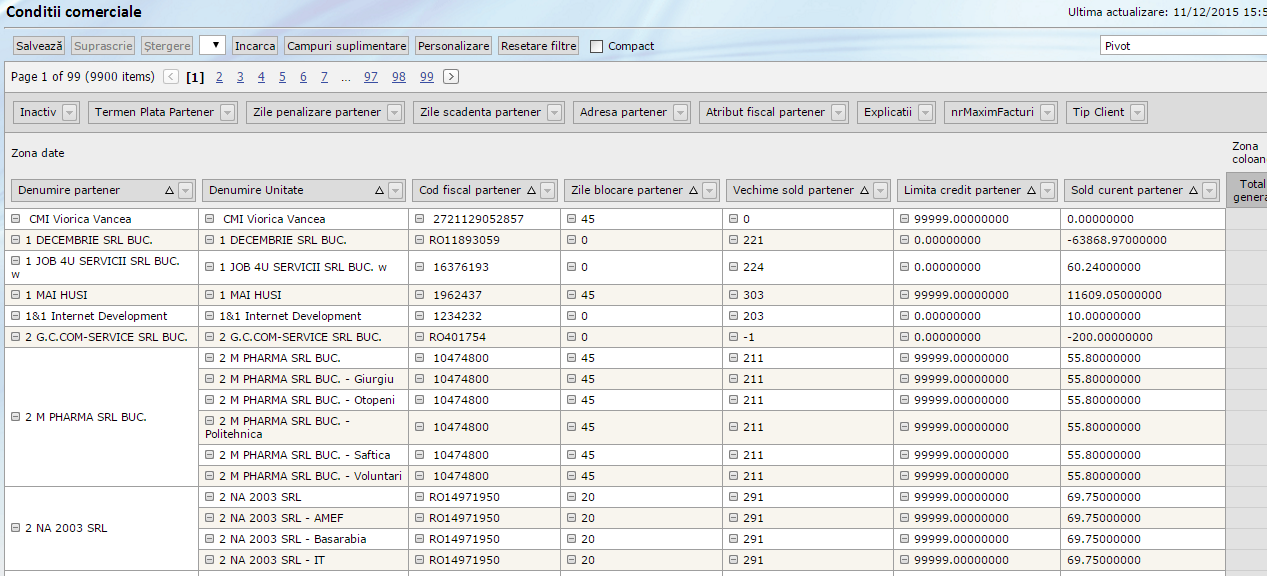Click the Personalizare button
The height and width of the screenshot is (576, 1267).
click(454, 46)
